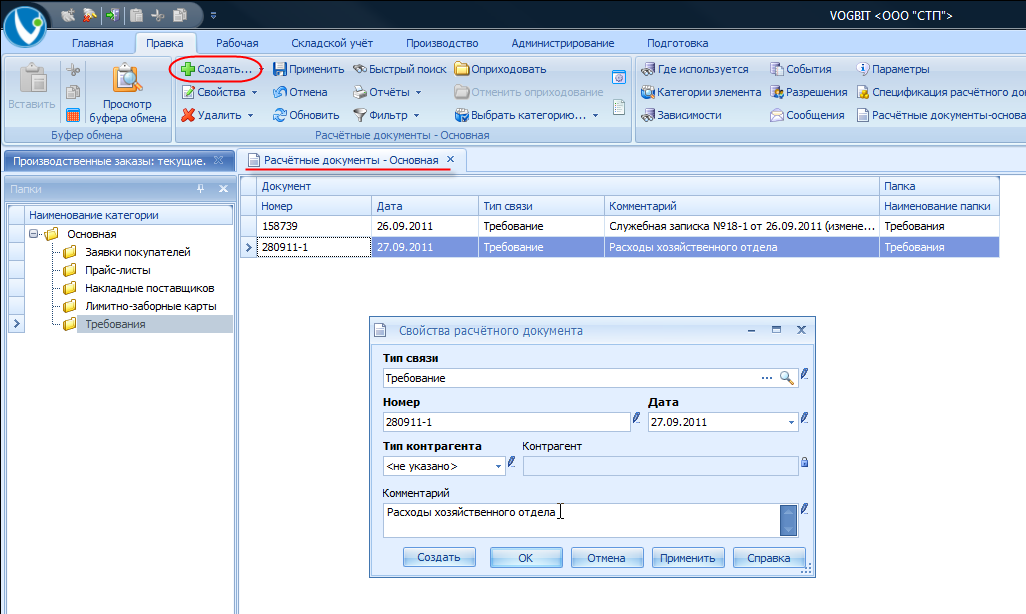The height and width of the screenshot is (614, 1026).
Task: Click the pencil icon next to Номер field
Action: click(x=636, y=418)
